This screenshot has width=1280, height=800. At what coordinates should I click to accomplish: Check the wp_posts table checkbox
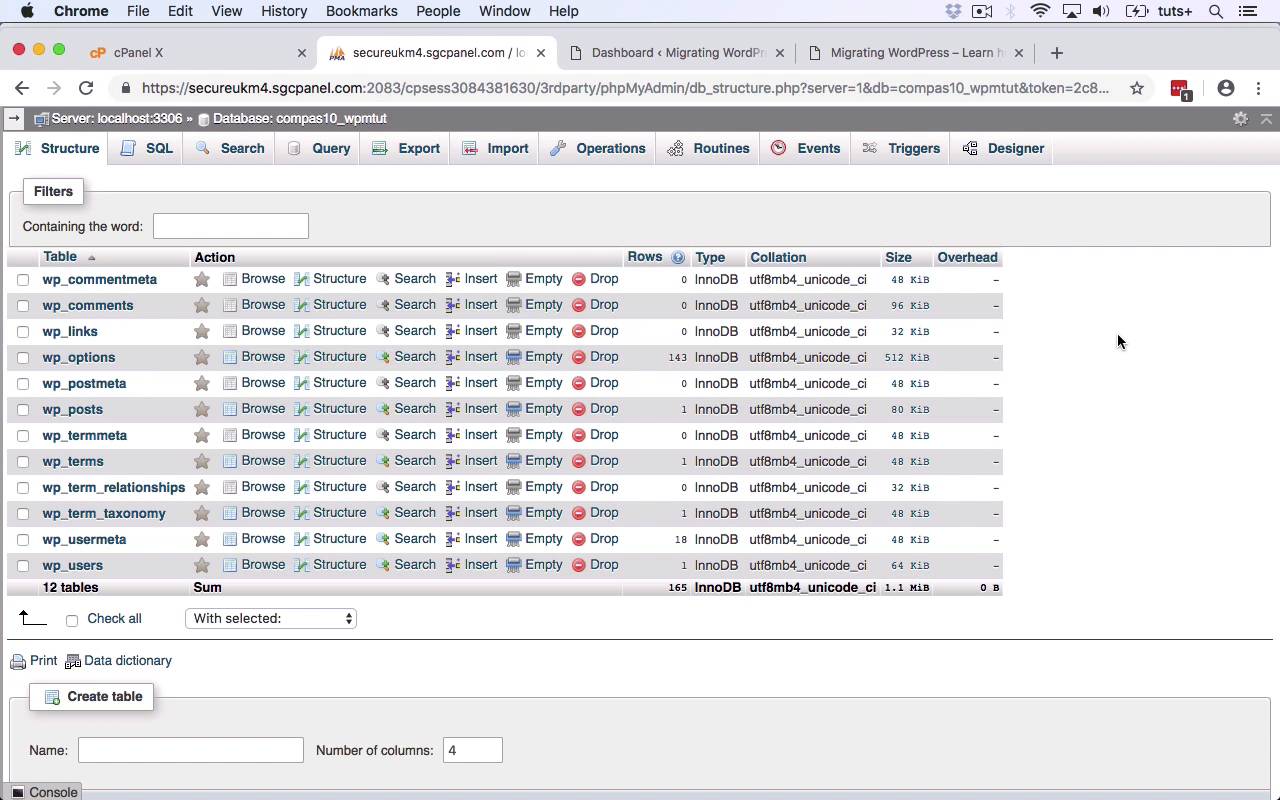click(23, 410)
